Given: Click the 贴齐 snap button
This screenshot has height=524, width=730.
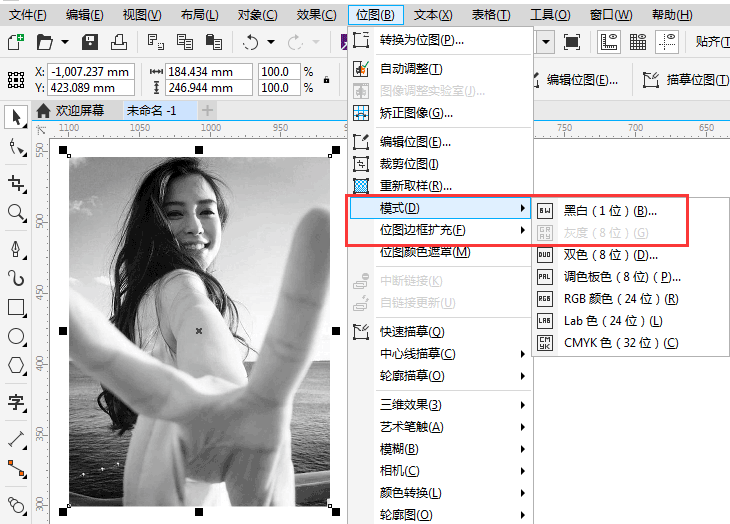Looking at the screenshot, I should pos(710,42).
